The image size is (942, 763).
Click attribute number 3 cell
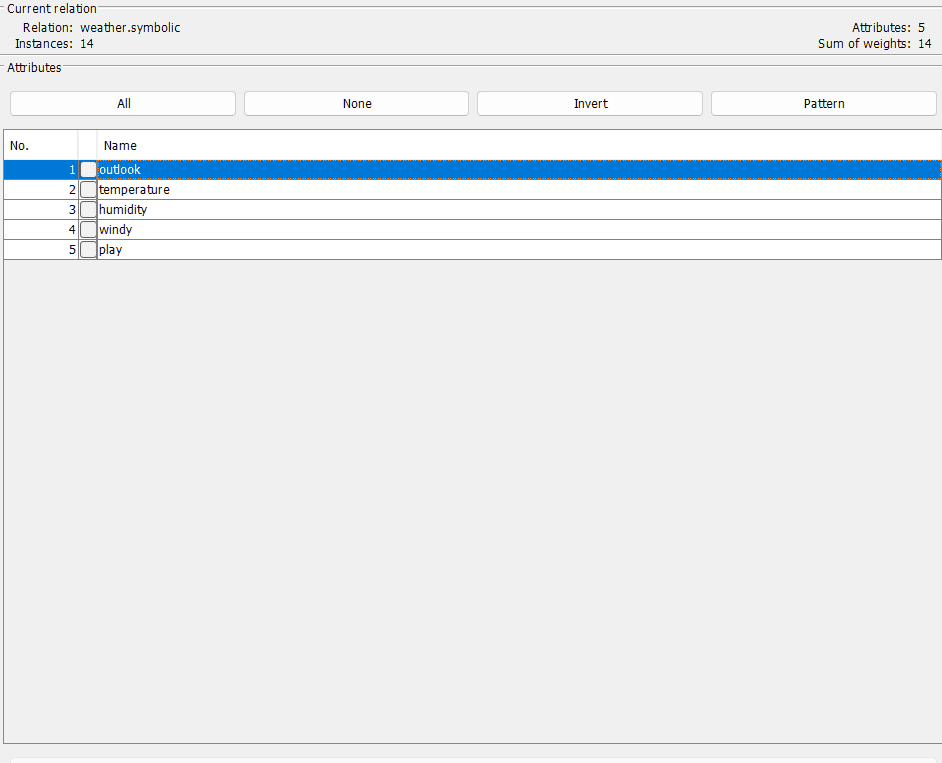pos(41,210)
